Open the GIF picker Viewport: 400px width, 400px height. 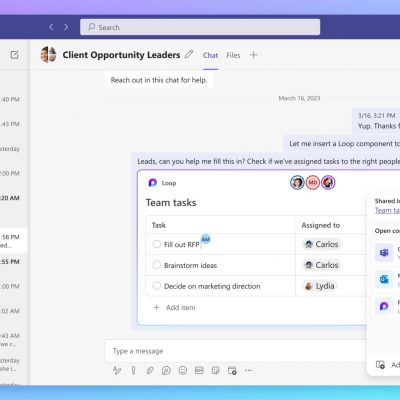(199, 370)
